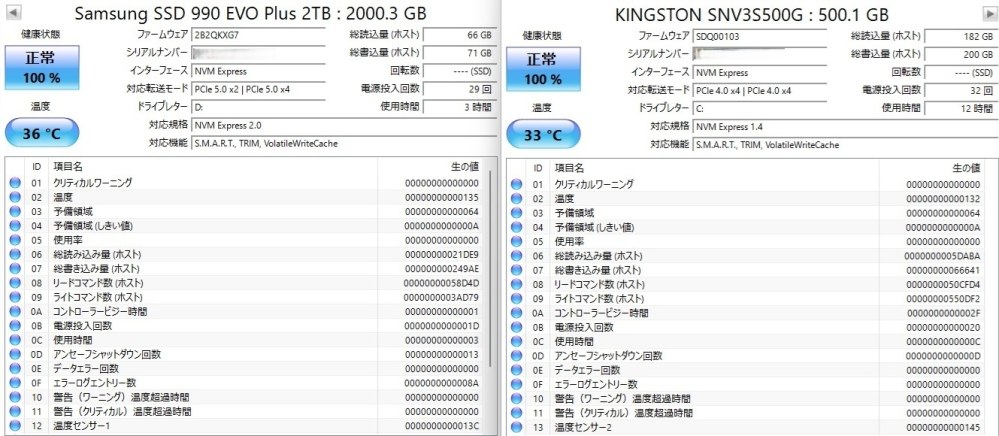Select Kingston raw value 00000000066641

coord(942,270)
